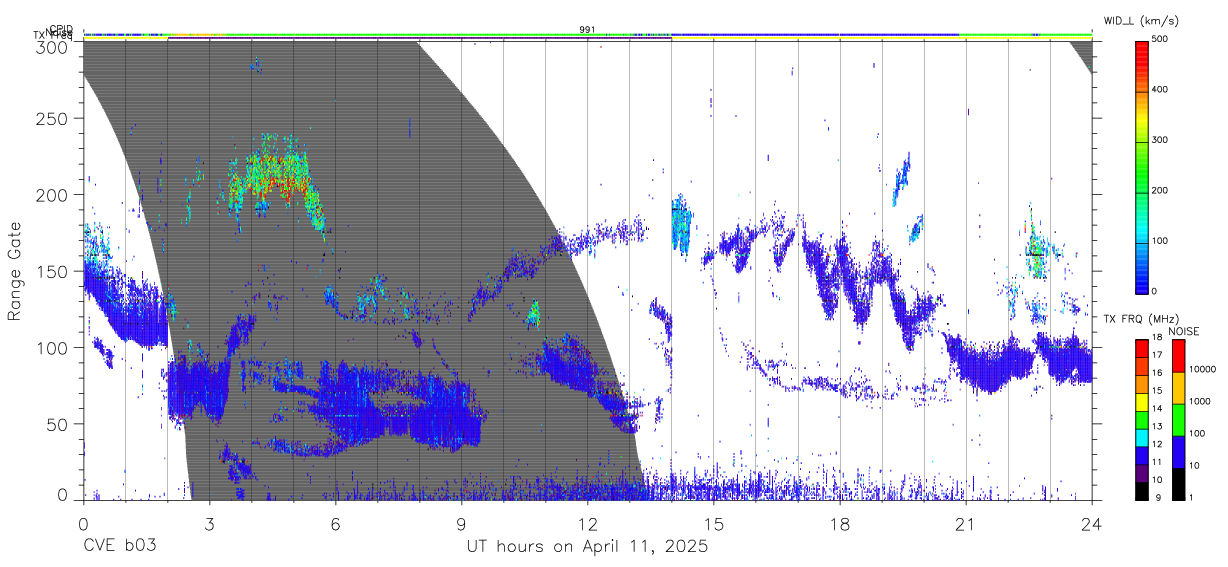Click the 400 tick on the width color bar
This screenshot has width=1228, height=567.
click(1160, 90)
